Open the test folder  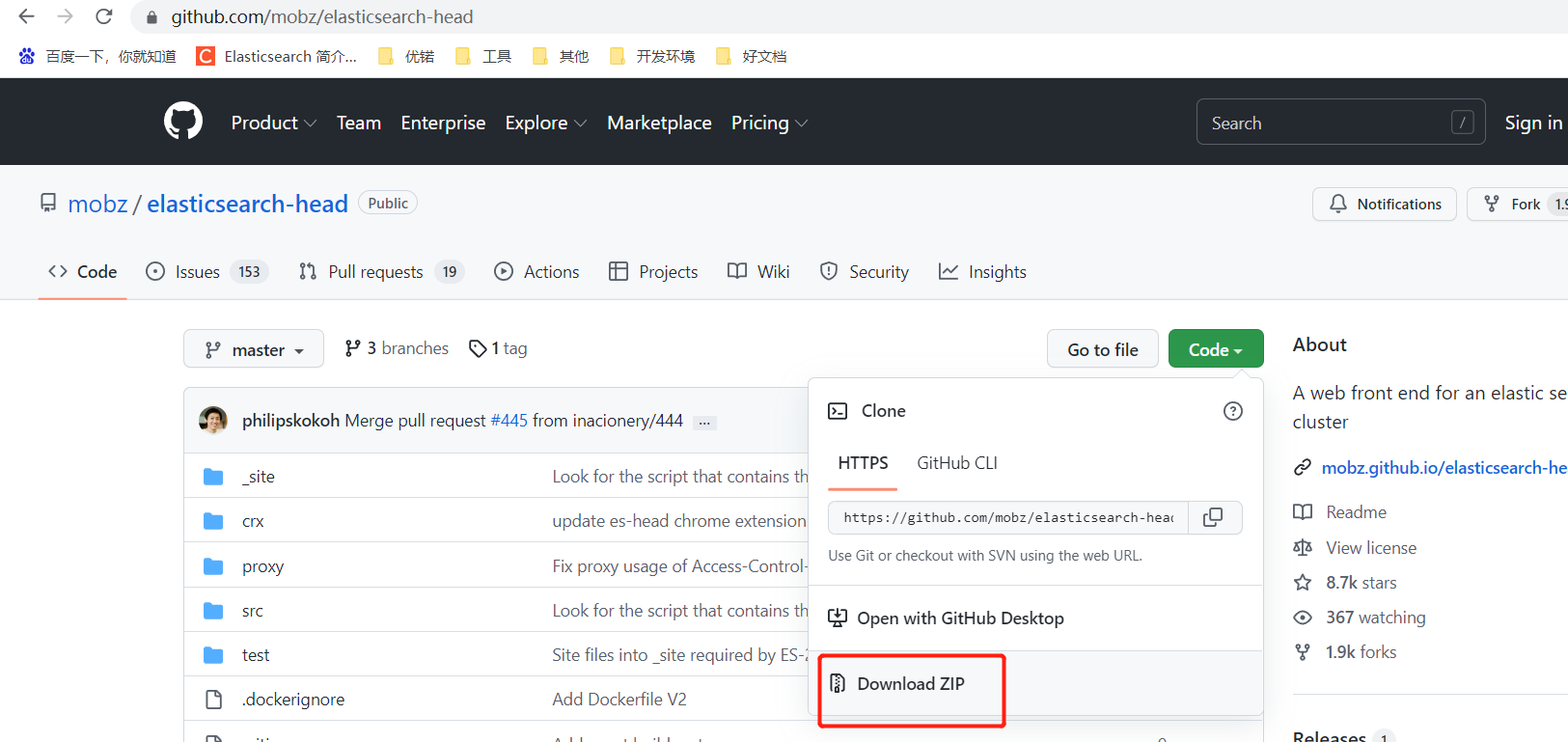click(256, 655)
